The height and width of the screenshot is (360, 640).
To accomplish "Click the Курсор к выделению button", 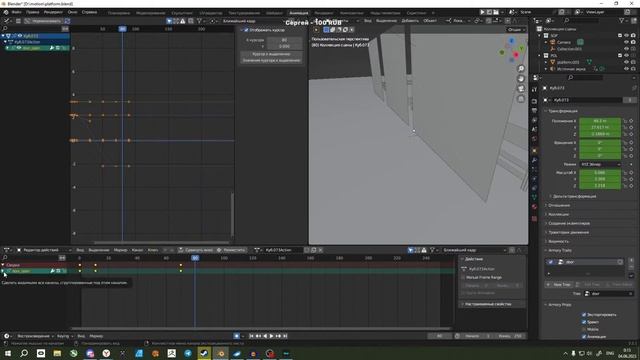I will [x=271, y=54].
